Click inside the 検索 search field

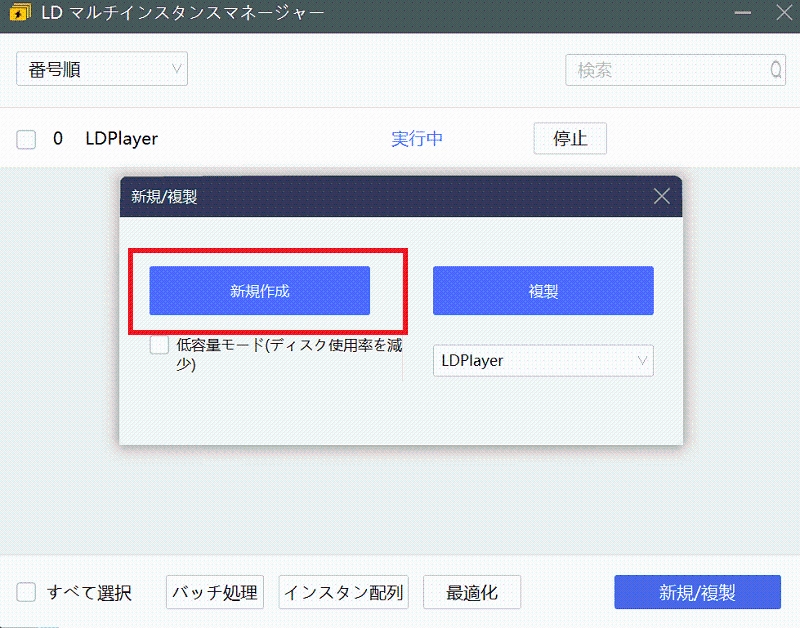coord(660,69)
